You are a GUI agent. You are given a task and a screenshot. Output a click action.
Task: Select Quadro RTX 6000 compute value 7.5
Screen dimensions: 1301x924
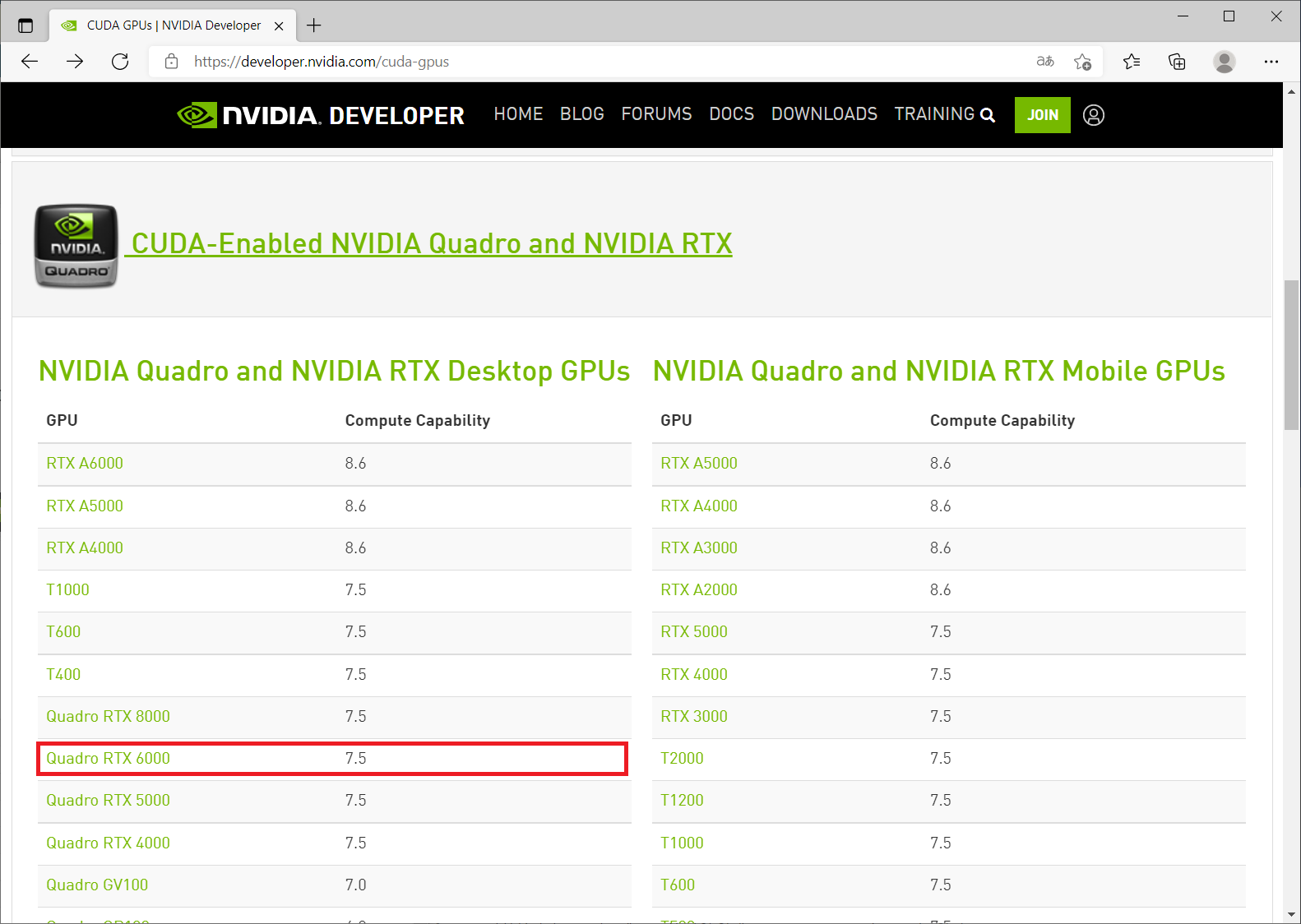pyautogui.click(x=355, y=758)
